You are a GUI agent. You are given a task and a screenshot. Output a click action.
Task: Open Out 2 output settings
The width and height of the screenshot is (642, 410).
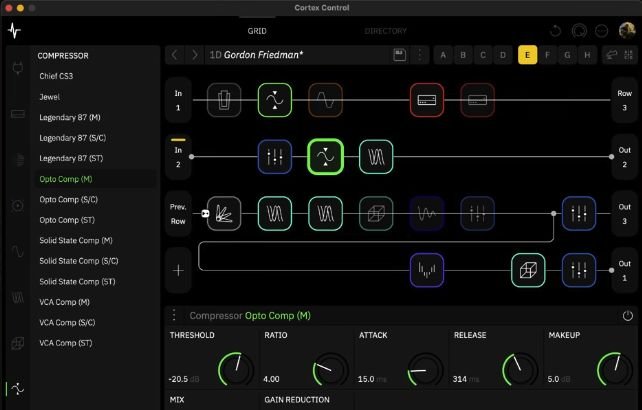(x=624, y=157)
